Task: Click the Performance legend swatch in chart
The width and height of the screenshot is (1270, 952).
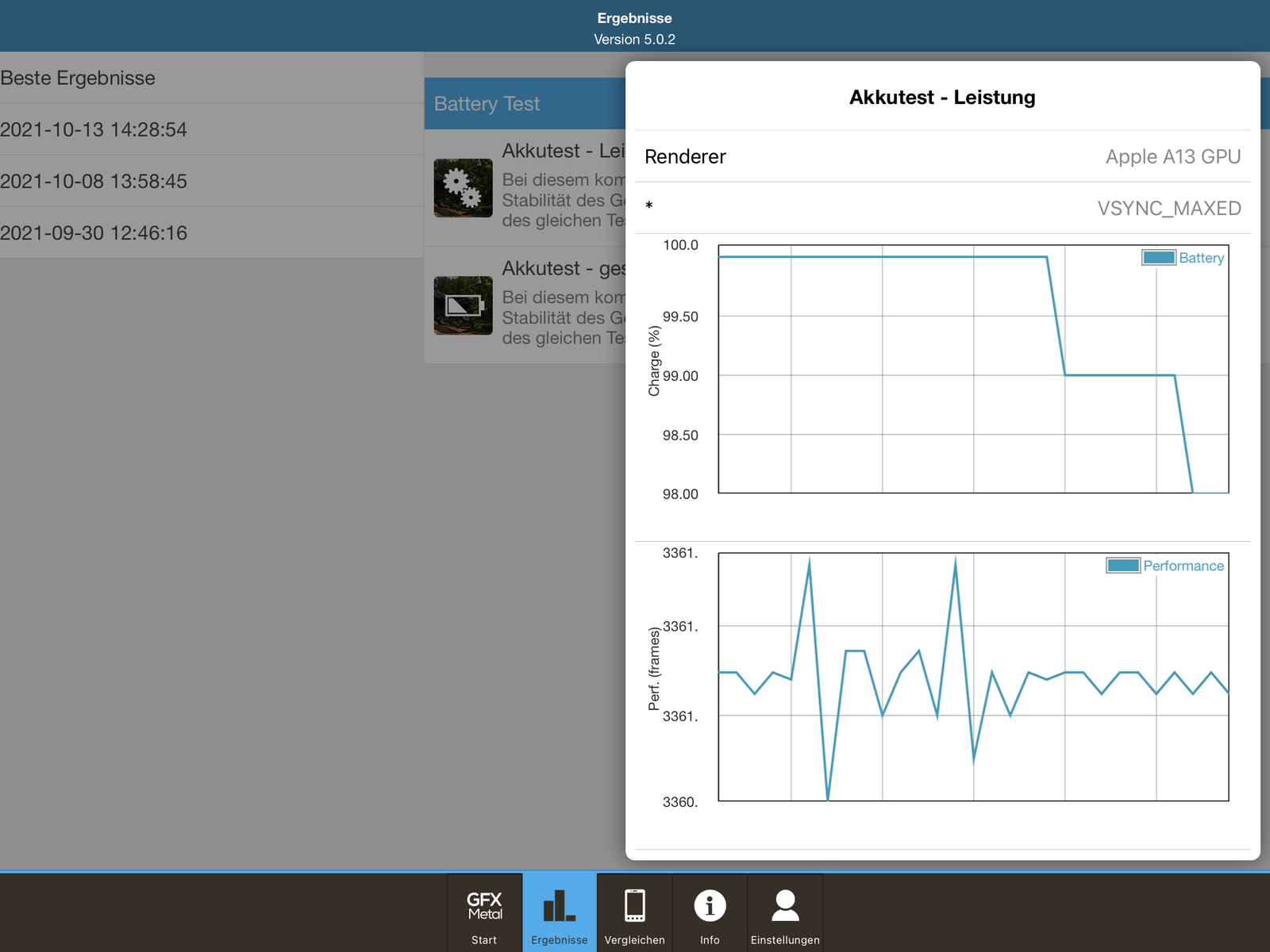Action: click(x=1123, y=566)
